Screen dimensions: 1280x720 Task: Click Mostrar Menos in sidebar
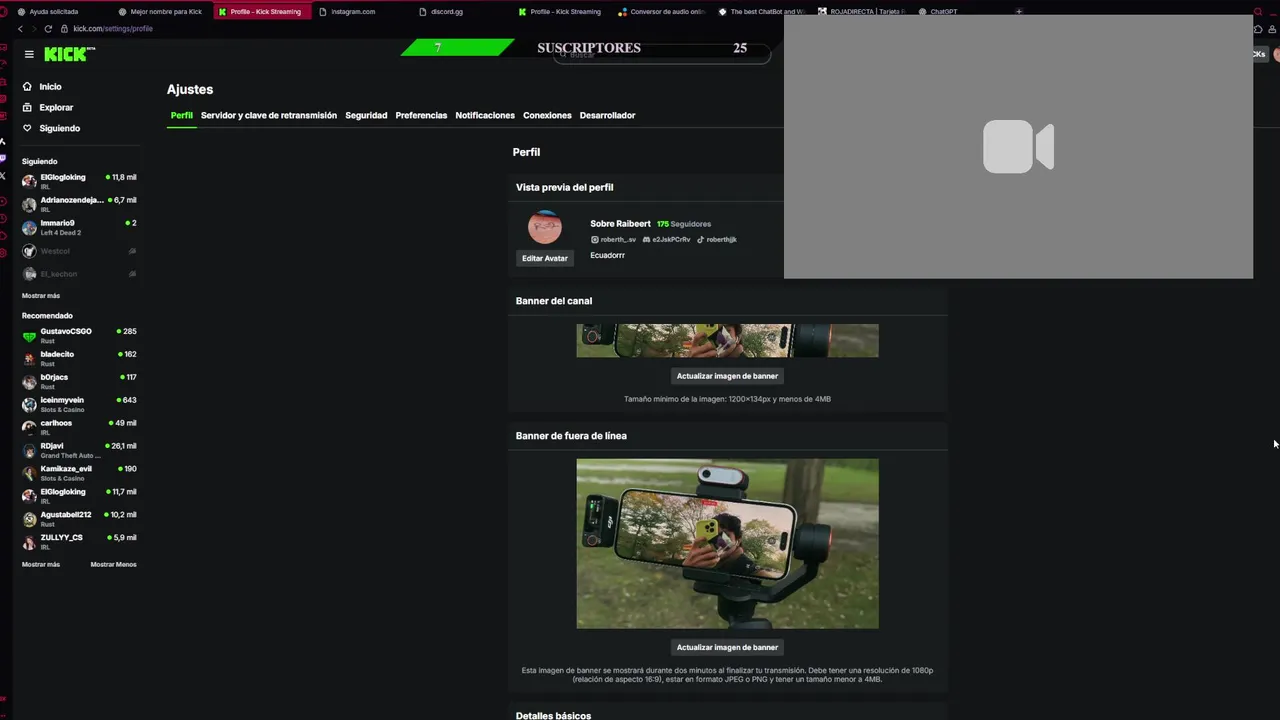tap(113, 565)
